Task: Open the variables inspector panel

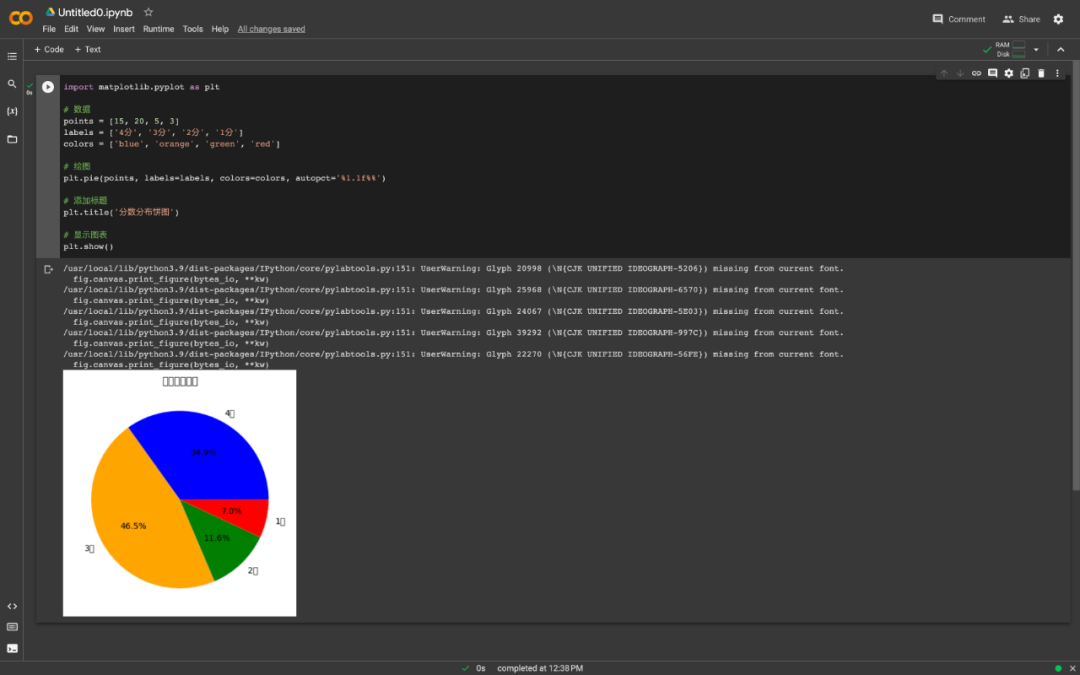Action: click(12, 112)
